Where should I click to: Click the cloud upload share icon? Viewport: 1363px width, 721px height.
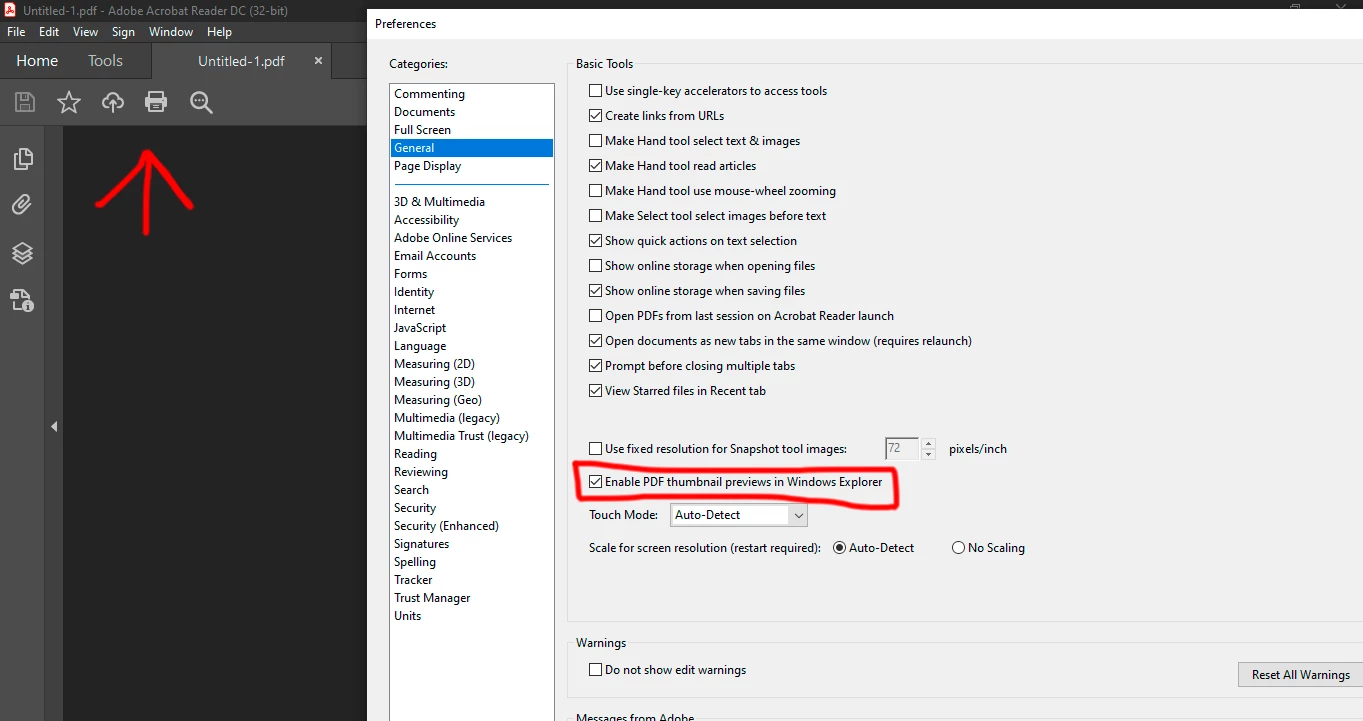[x=113, y=102]
